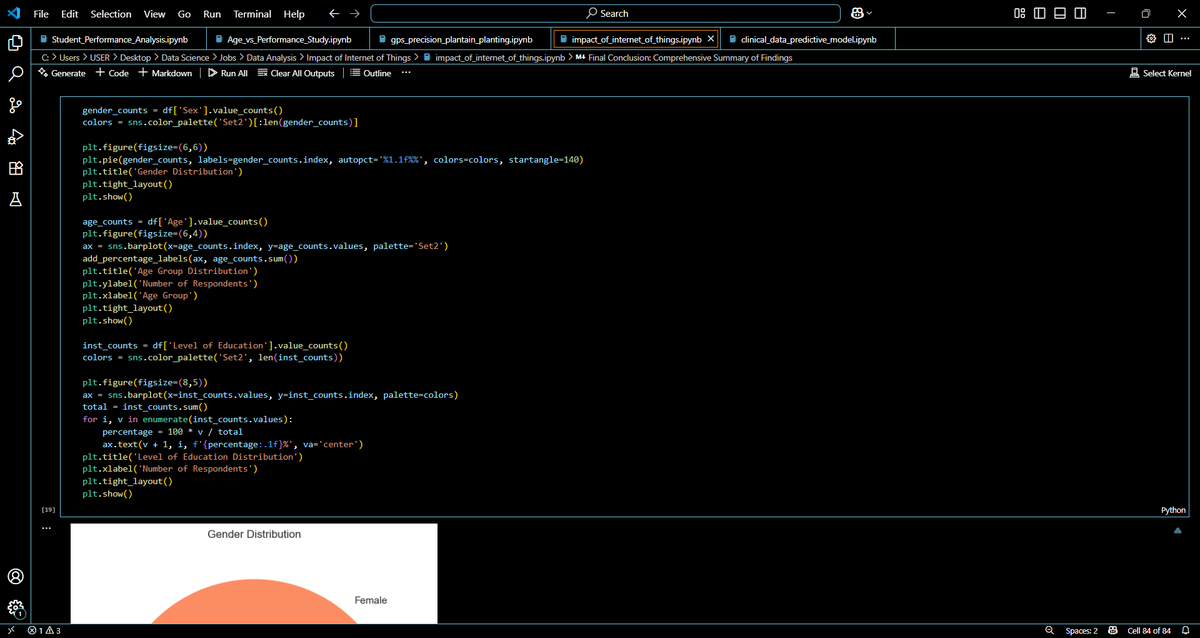Go back with the left arrow
Image resolution: width=1200 pixels, height=638 pixels.
tap(334, 14)
